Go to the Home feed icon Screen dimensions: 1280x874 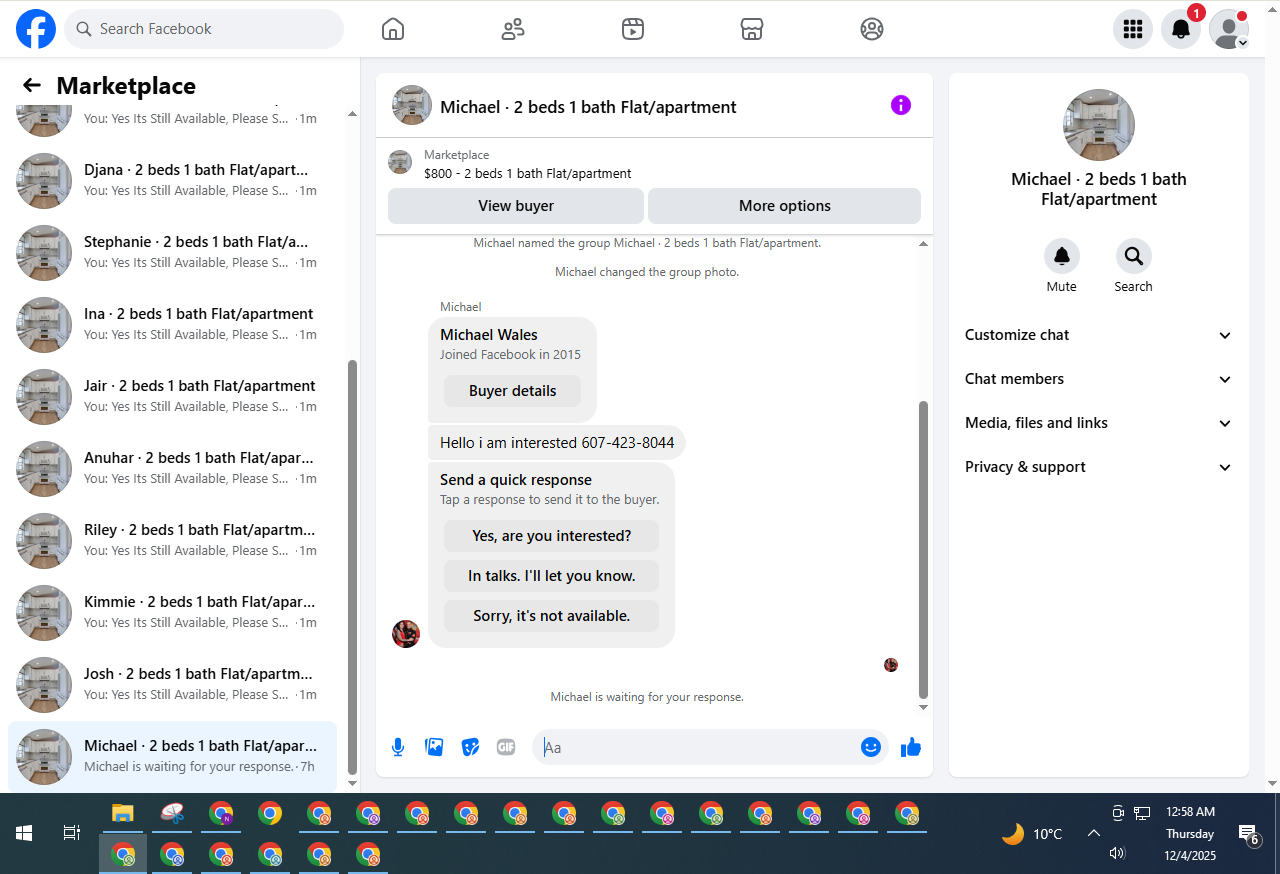click(x=393, y=29)
